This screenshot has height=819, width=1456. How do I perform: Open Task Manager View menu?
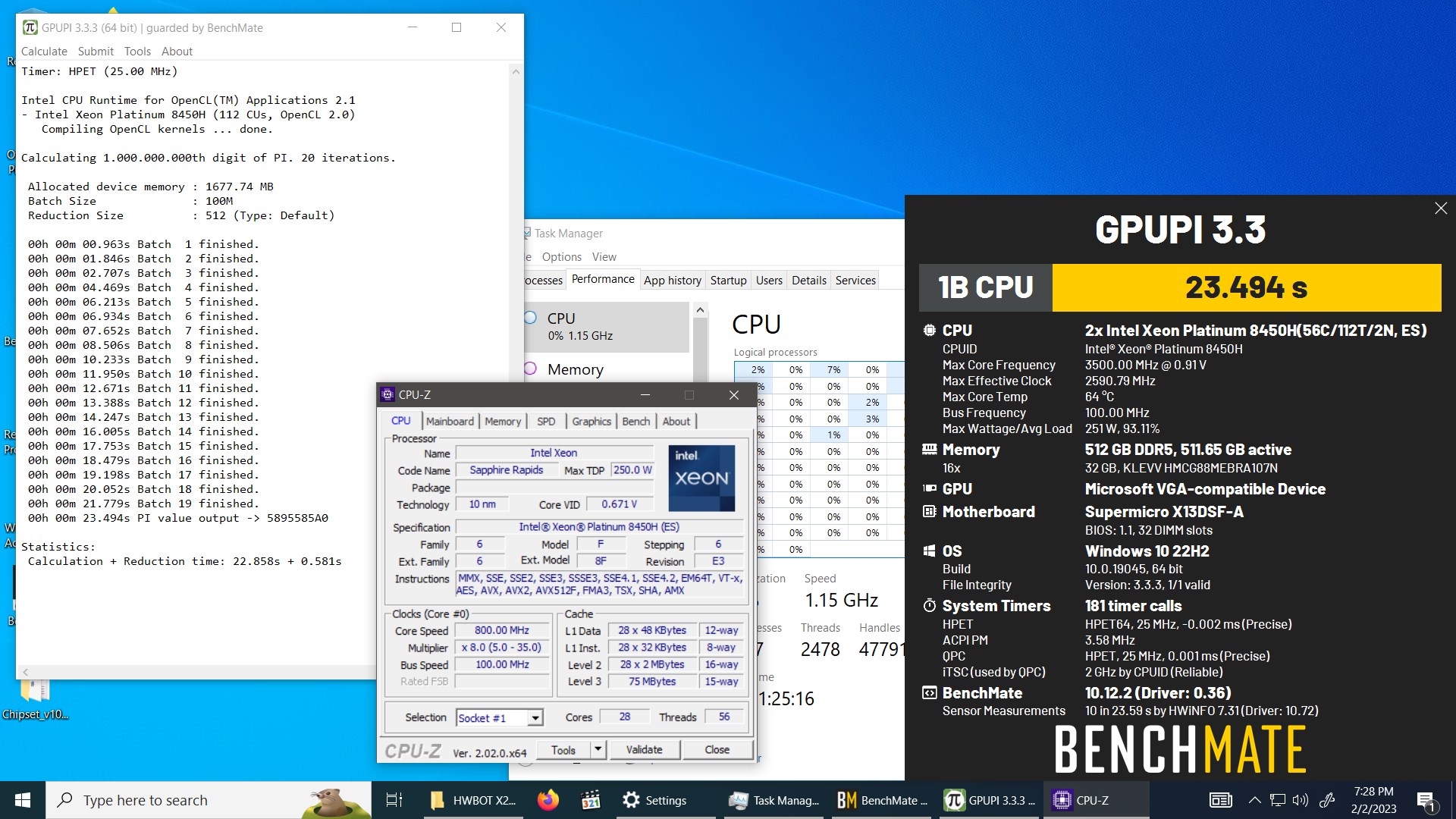pyautogui.click(x=604, y=256)
